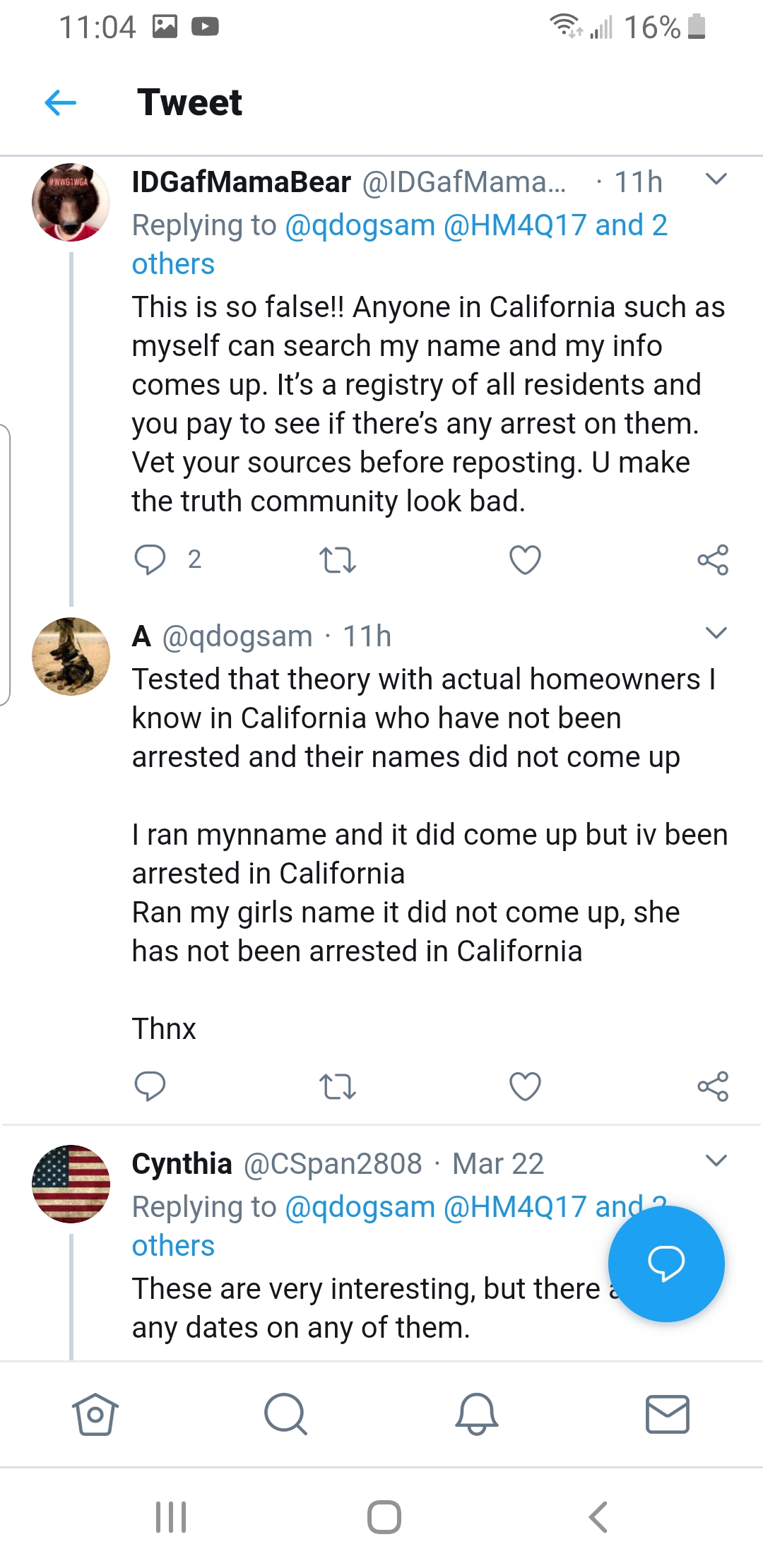Viewport: 763px width, 1568px height.
Task: Open the Messages envelope tab
Action: click(668, 1414)
